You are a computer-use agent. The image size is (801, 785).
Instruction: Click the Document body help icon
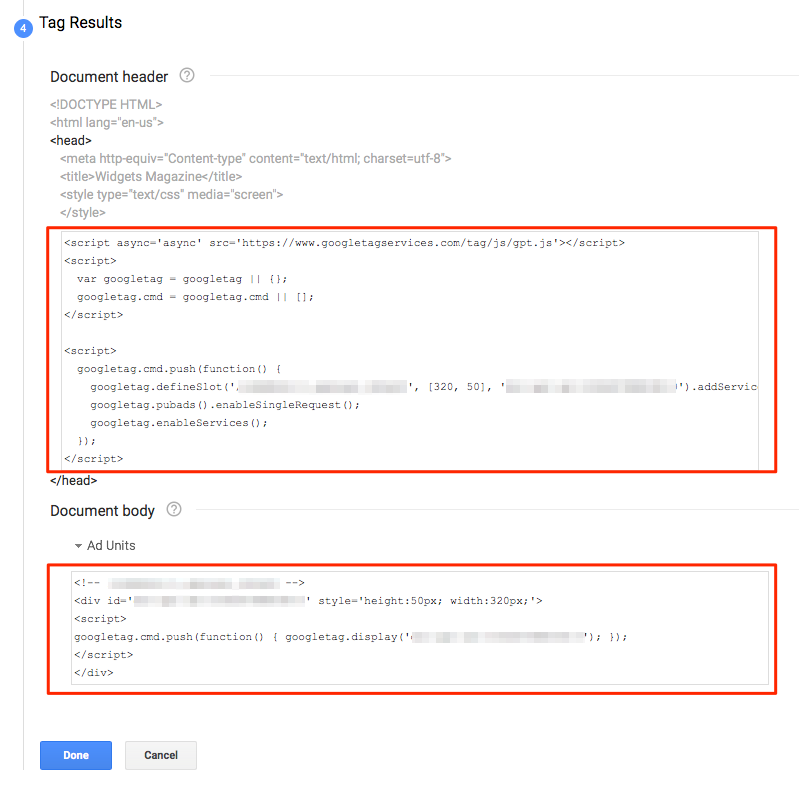(x=174, y=510)
